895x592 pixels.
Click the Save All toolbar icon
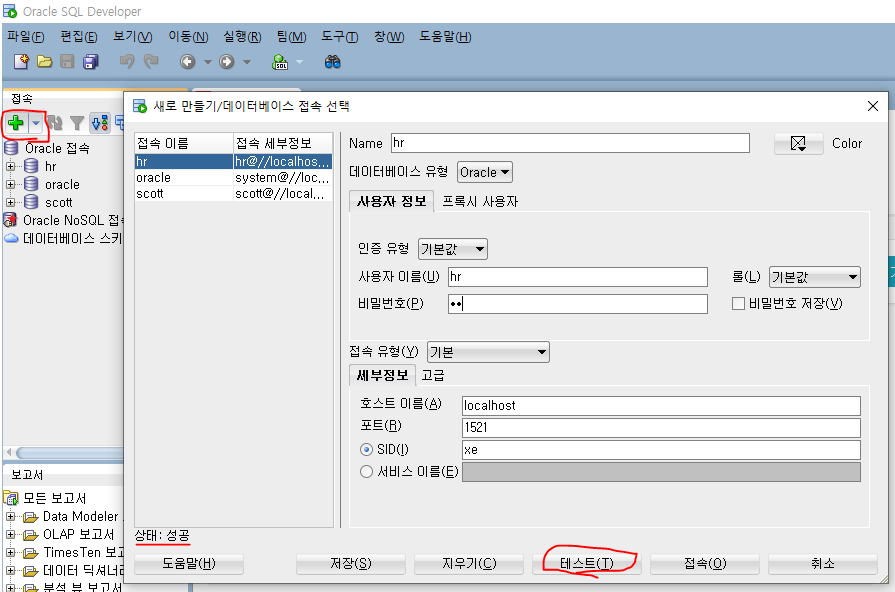click(x=91, y=62)
